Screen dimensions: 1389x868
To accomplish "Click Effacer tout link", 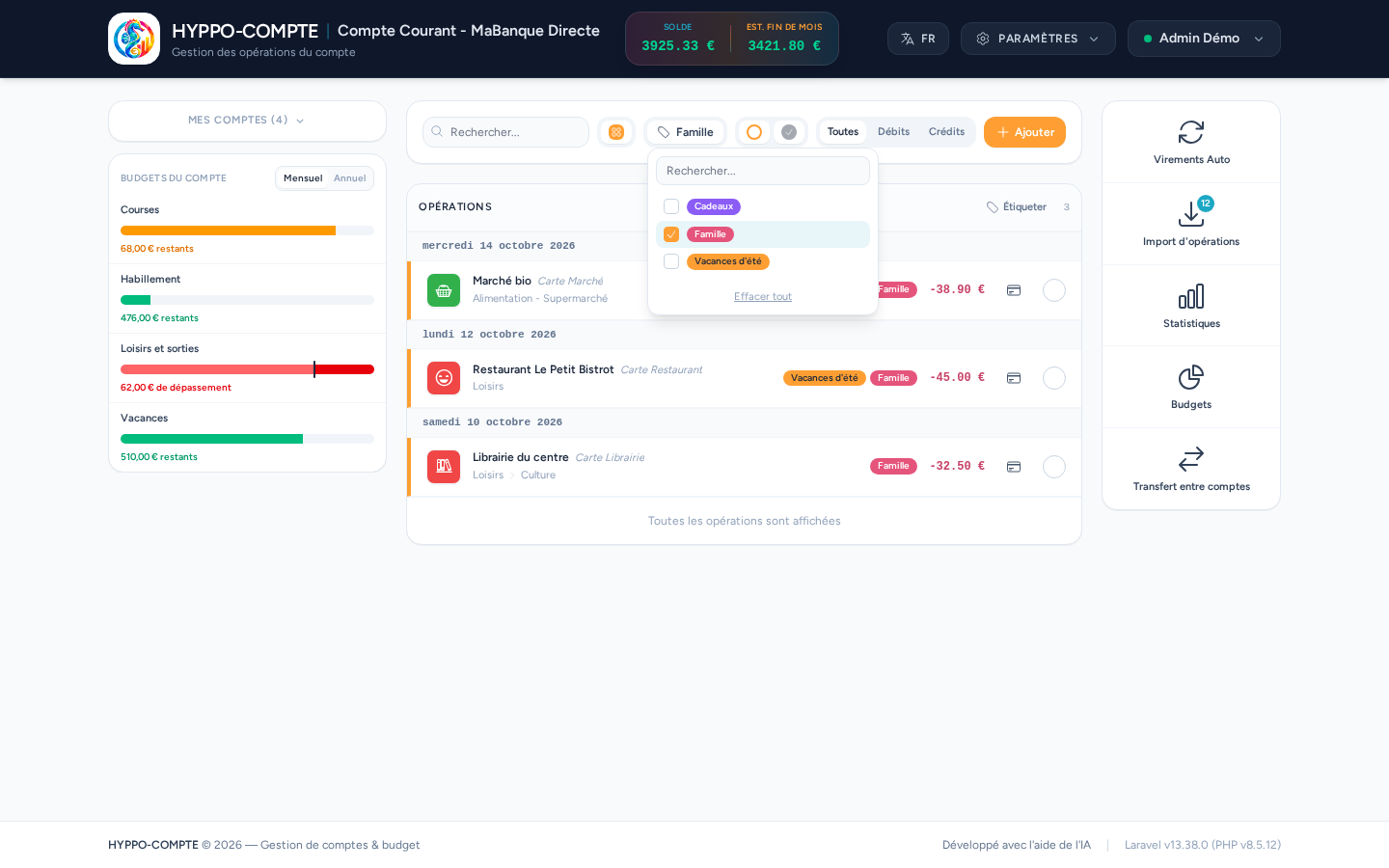I will click(763, 297).
